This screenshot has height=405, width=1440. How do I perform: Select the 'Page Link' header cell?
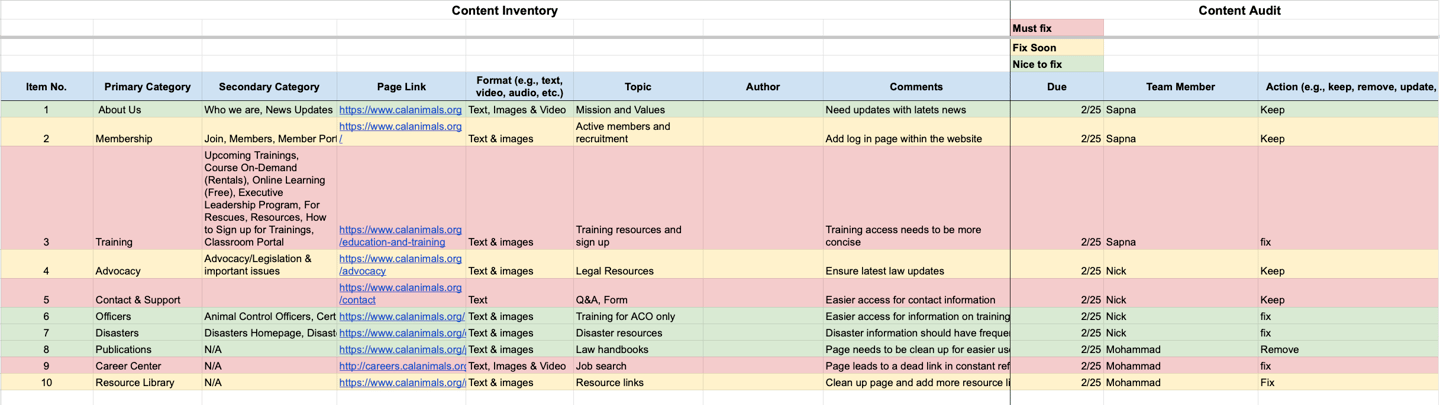coord(401,87)
